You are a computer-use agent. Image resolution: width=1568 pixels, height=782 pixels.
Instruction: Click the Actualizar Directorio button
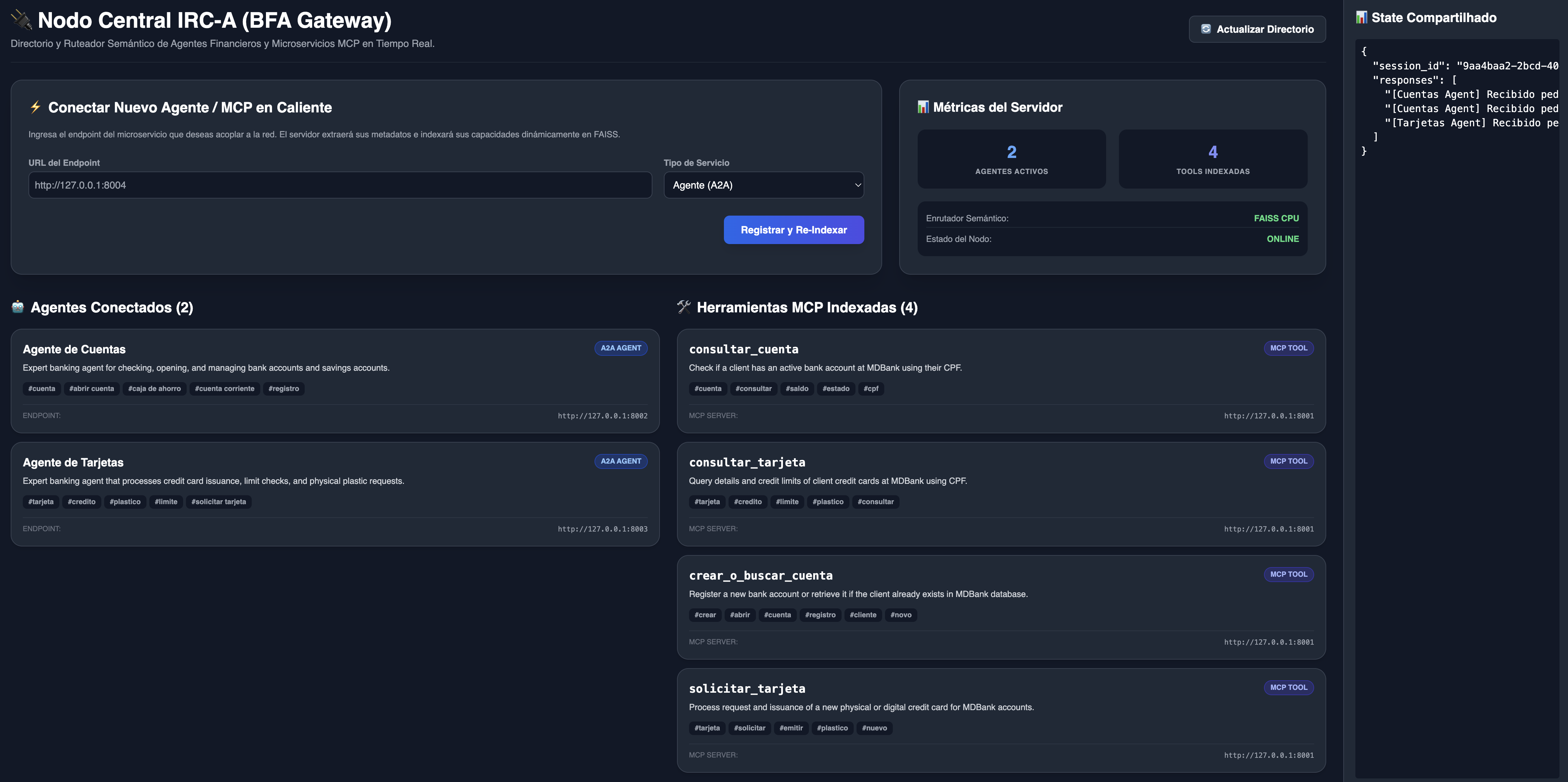tap(1258, 29)
